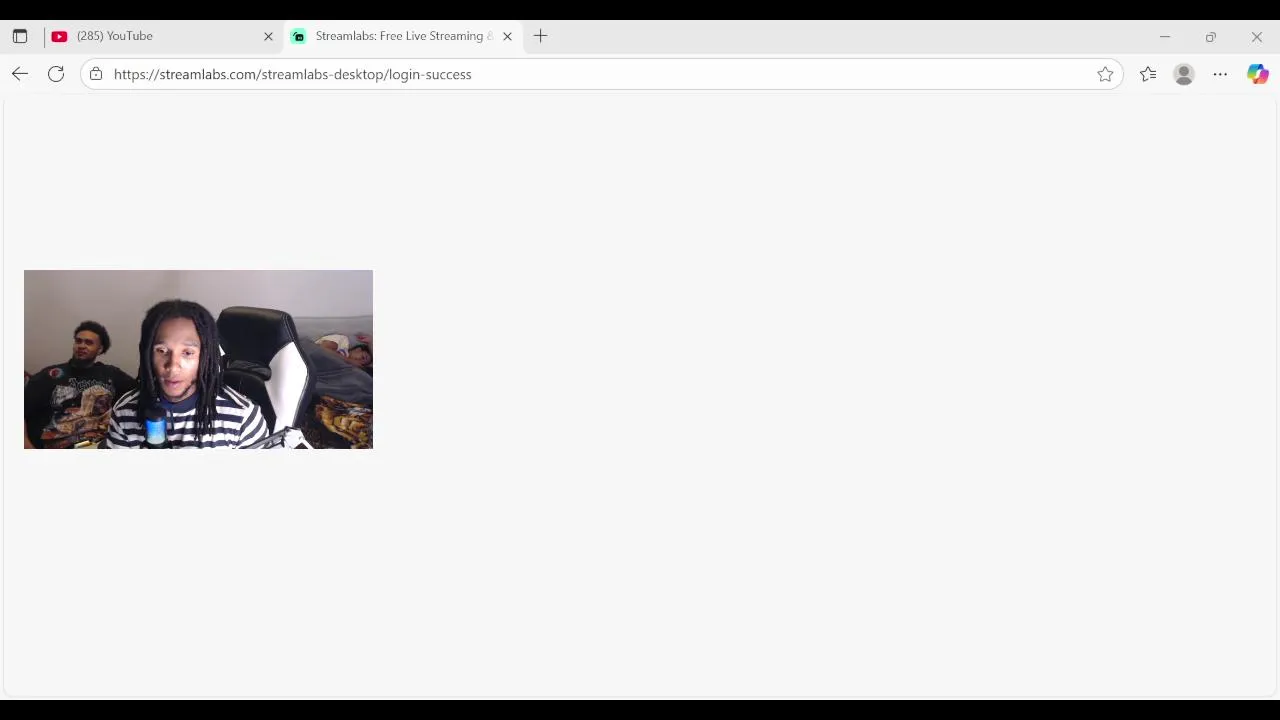The image size is (1280, 720).
Task: Open the Favorites list icon
Action: (x=1148, y=74)
